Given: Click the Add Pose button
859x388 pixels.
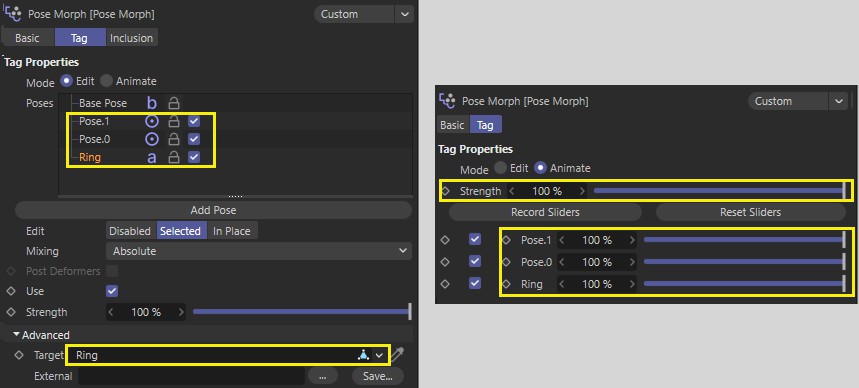Looking at the screenshot, I should click(x=213, y=210).
